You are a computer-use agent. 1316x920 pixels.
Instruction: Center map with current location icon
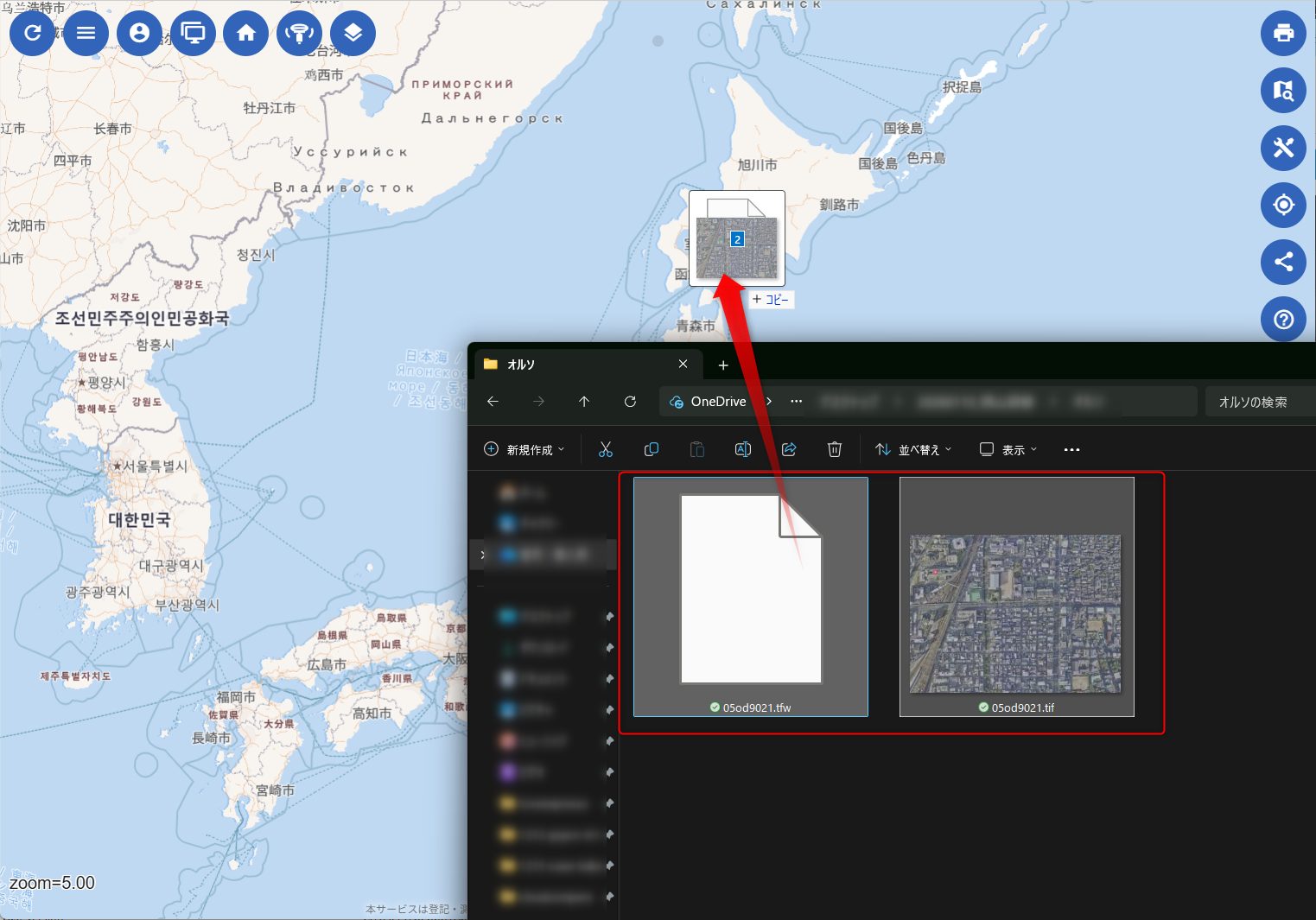pyautogui.click(x=1283, y=205)
